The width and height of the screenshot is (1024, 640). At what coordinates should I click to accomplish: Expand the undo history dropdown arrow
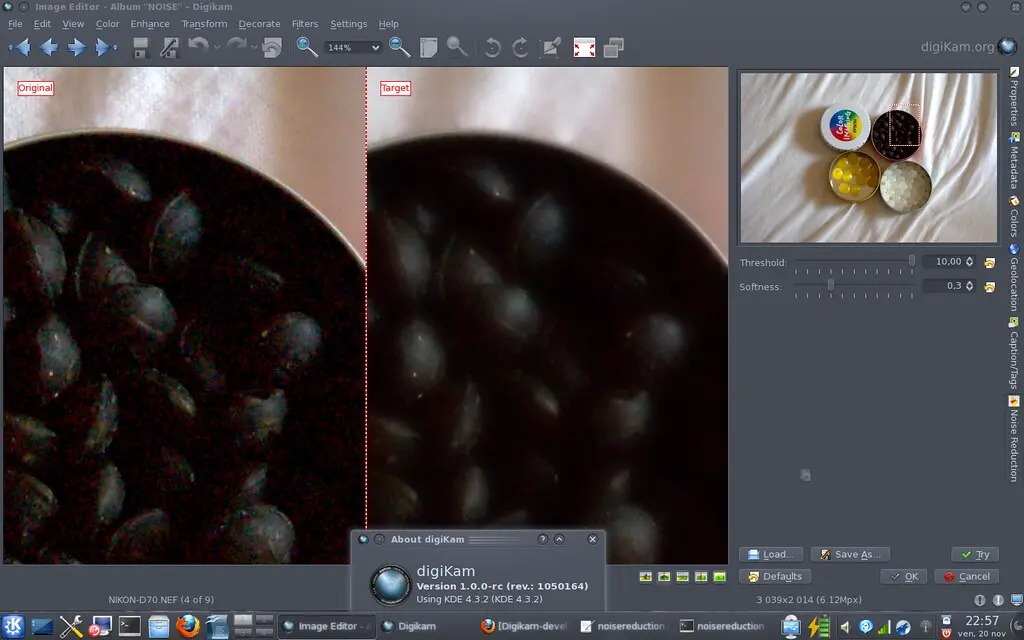click(218, 47)
